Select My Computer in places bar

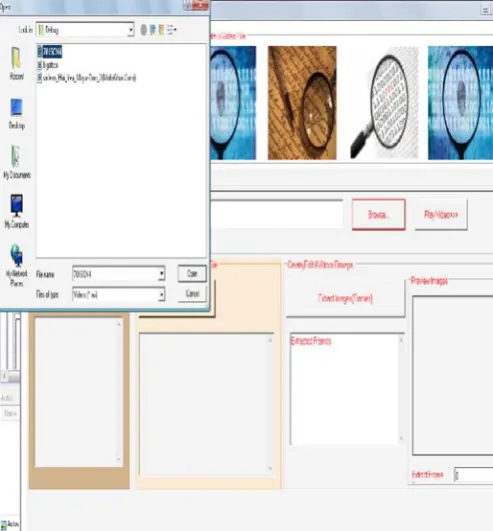pyautogui.click(x=16, y=211)
